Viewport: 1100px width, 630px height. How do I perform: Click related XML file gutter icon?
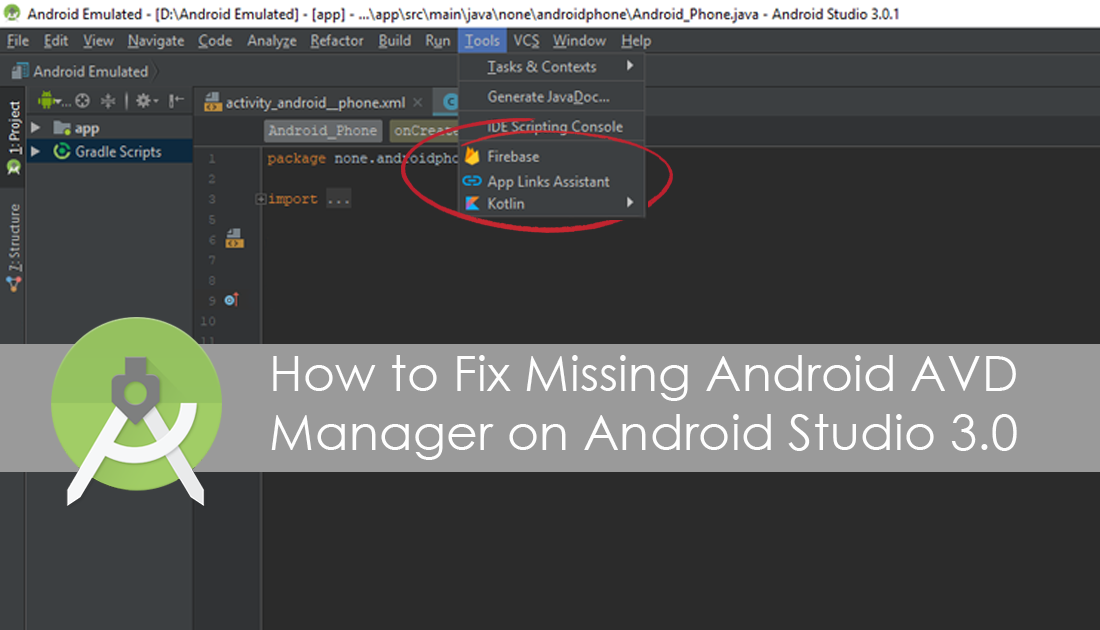[234, 239]
